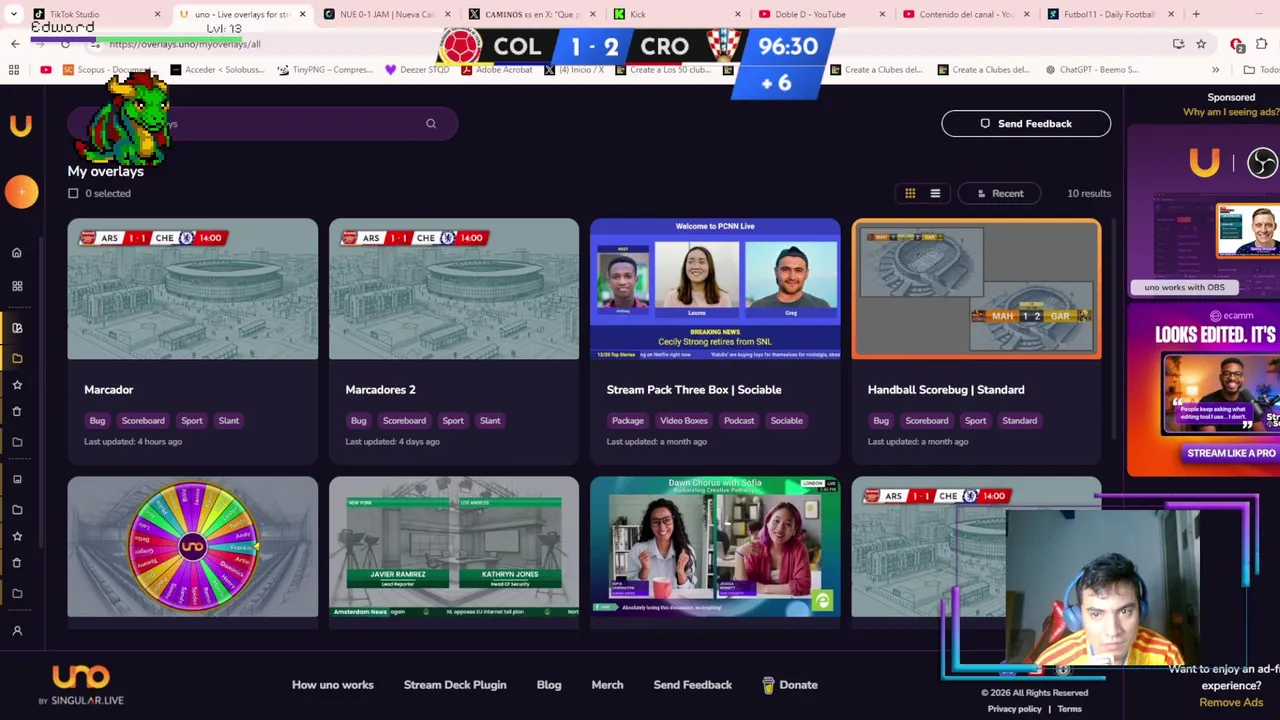Switch to list view layout

935,193
